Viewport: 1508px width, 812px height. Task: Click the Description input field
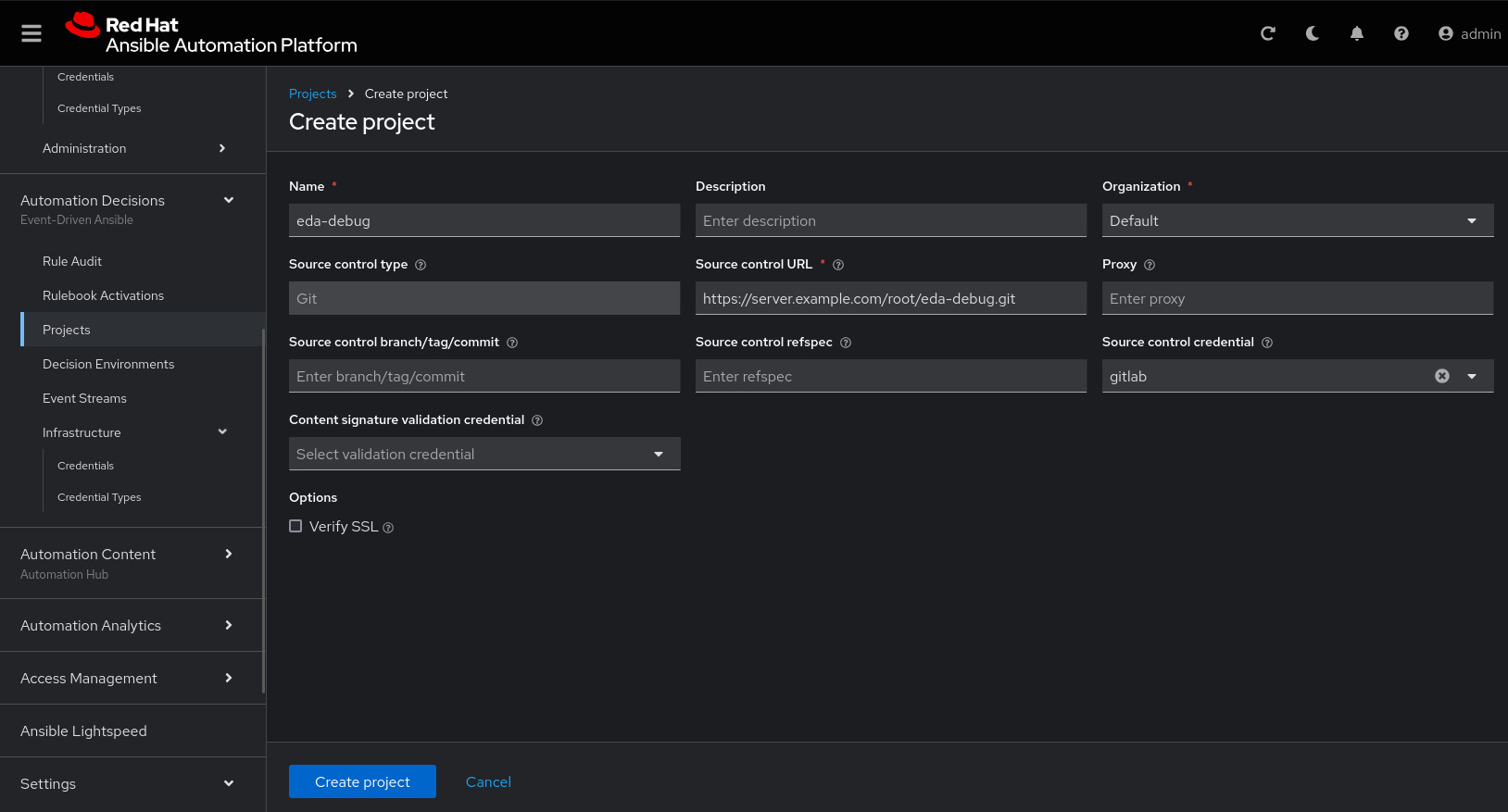click(x=891, y=220)
